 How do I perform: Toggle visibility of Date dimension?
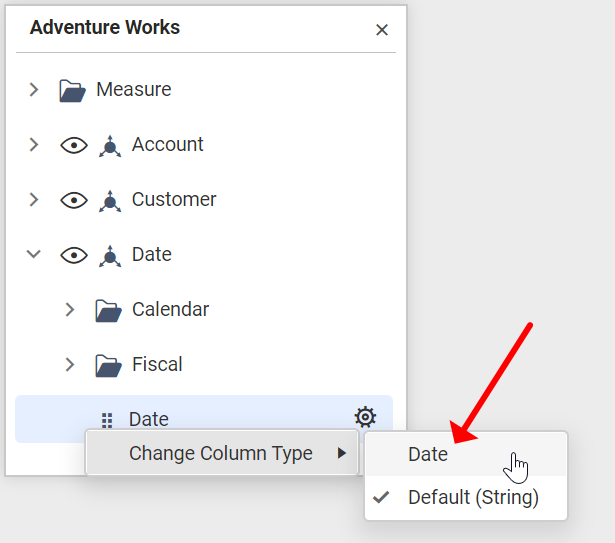(x=74, y=255)
